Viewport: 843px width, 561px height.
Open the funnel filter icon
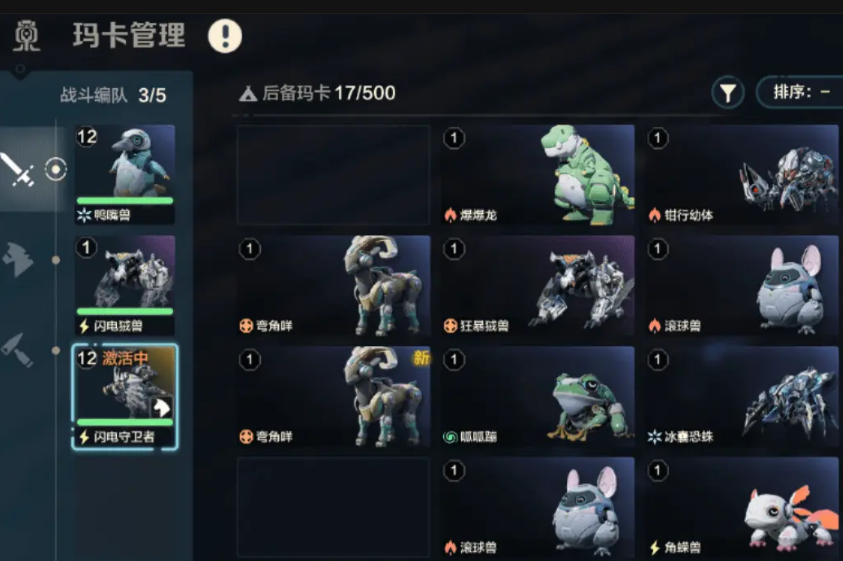click(x=727, y=93)
